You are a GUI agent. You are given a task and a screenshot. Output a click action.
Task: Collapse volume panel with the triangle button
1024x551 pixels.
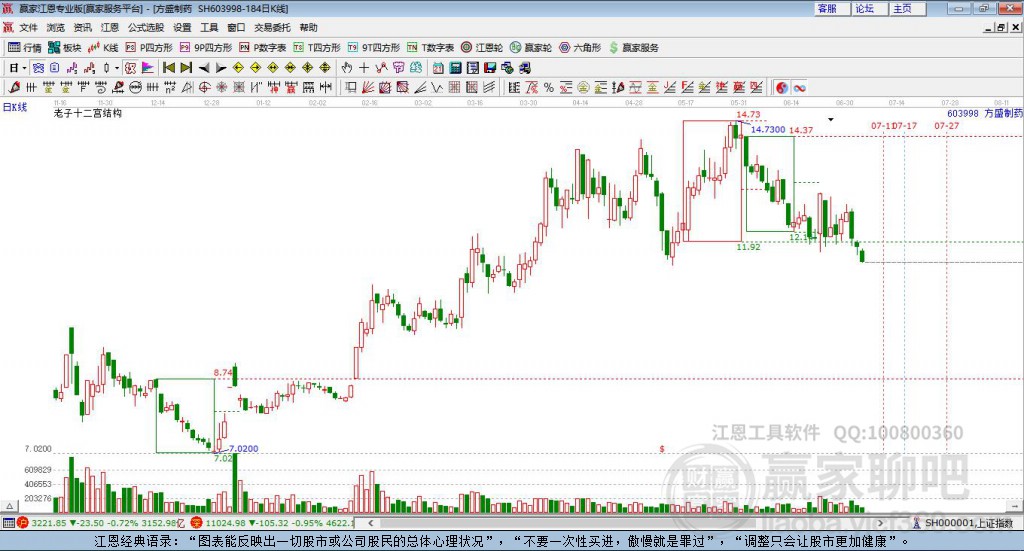coord(9,505)
